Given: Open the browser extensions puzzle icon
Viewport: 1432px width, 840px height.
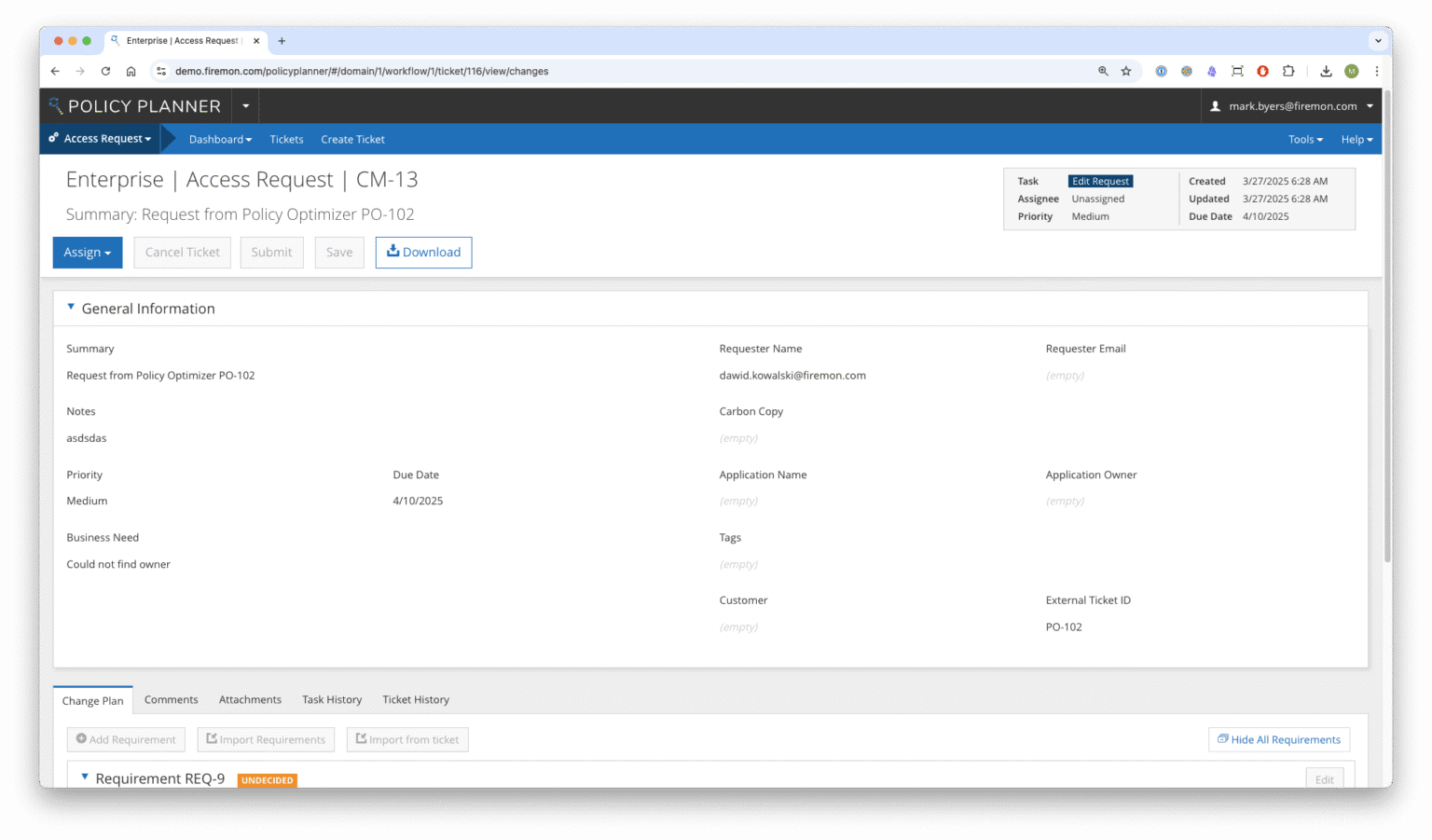Looking at the screenshot, I should (x=1288, y=71).
